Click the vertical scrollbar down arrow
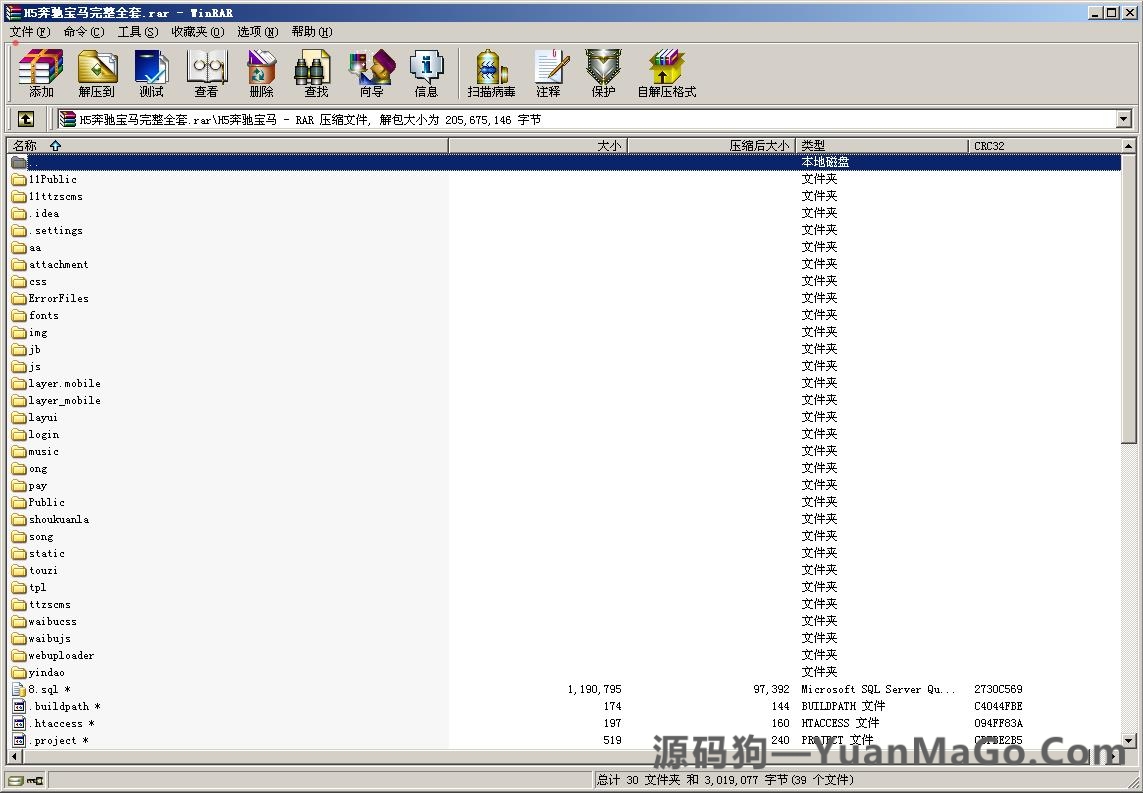Image resolution: width=1143 pixels, height=793 pixels. [x=1128, y=741]
